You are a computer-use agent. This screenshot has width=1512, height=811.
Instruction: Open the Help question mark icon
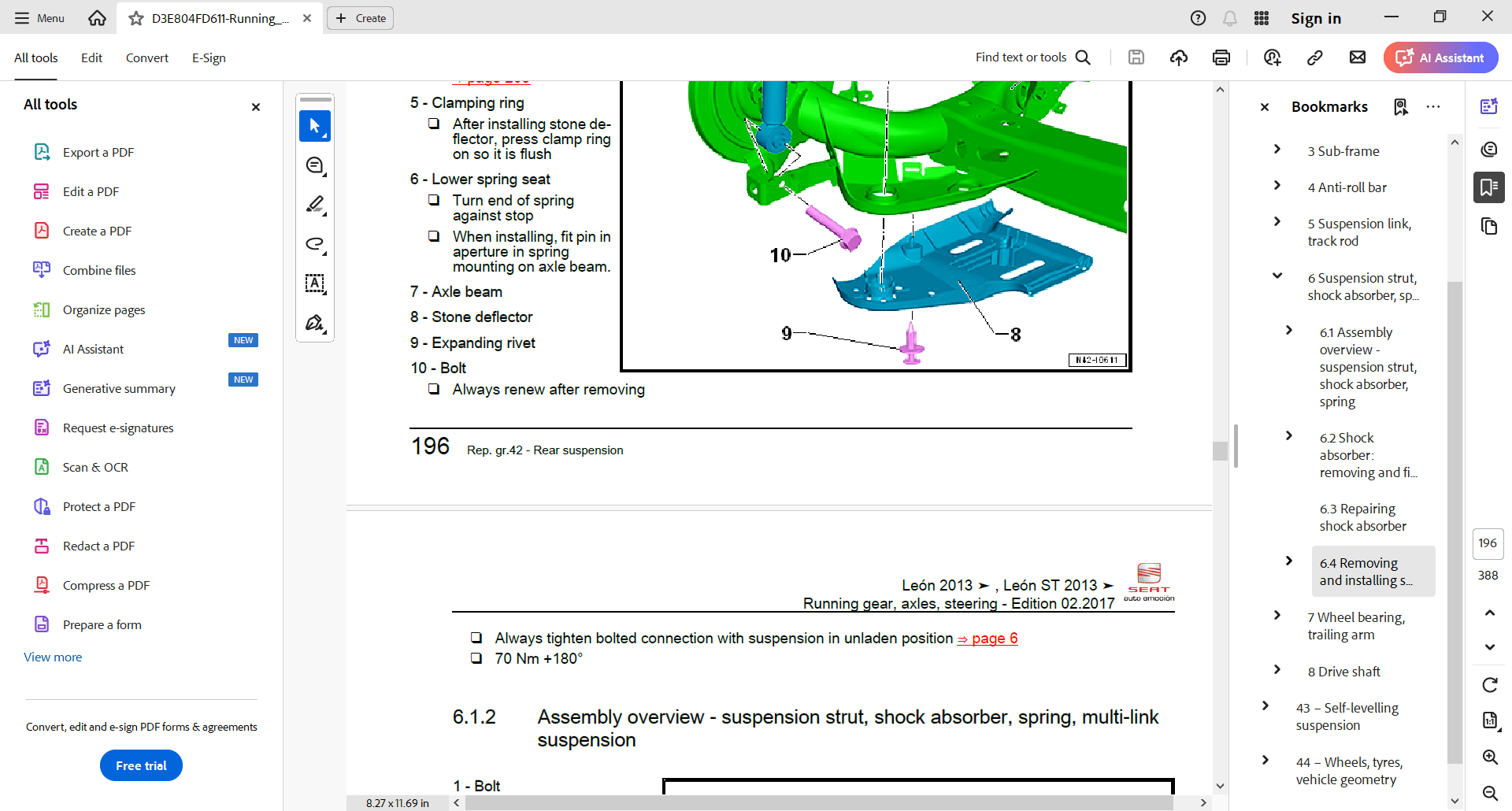pos(1198,18)
